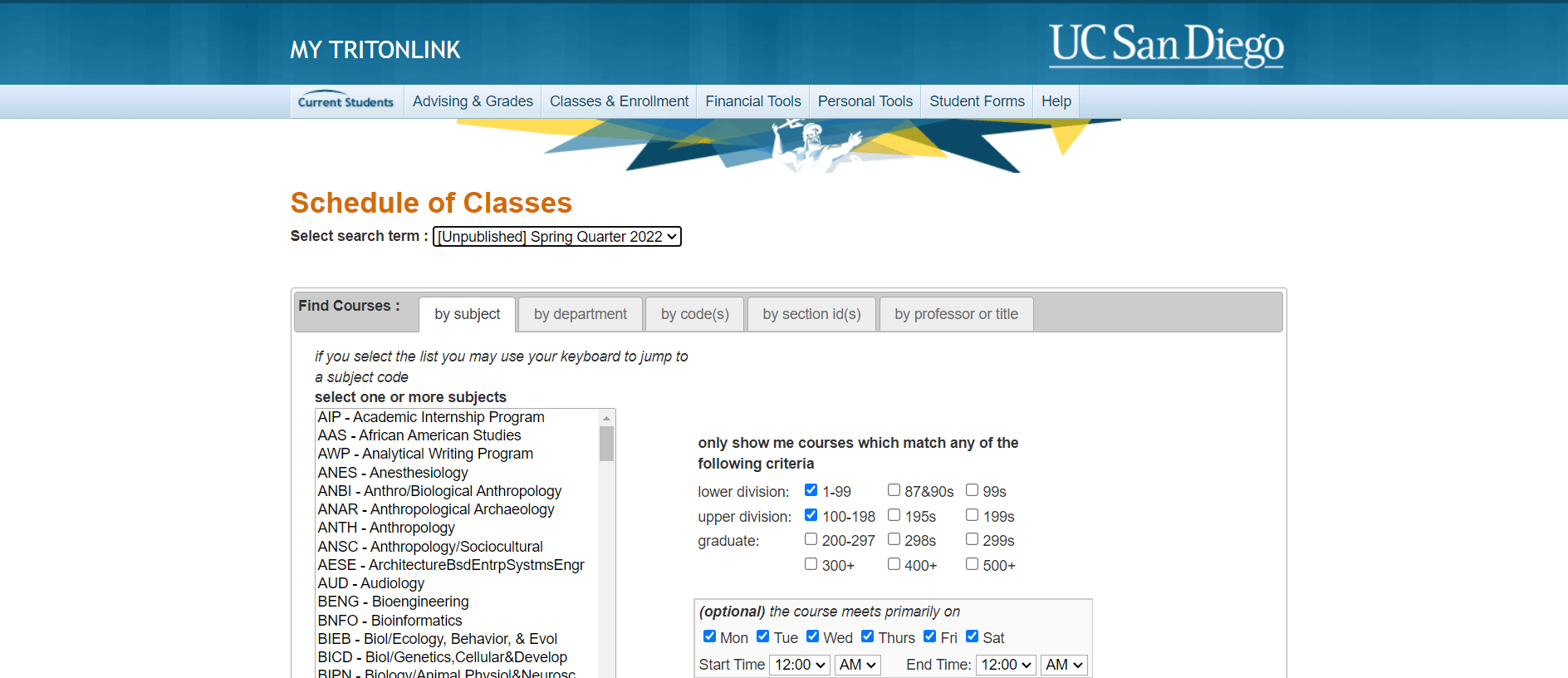1568x678 pixels.
Task: Switch to the by section id(s) tab
Action: point(811,314)
